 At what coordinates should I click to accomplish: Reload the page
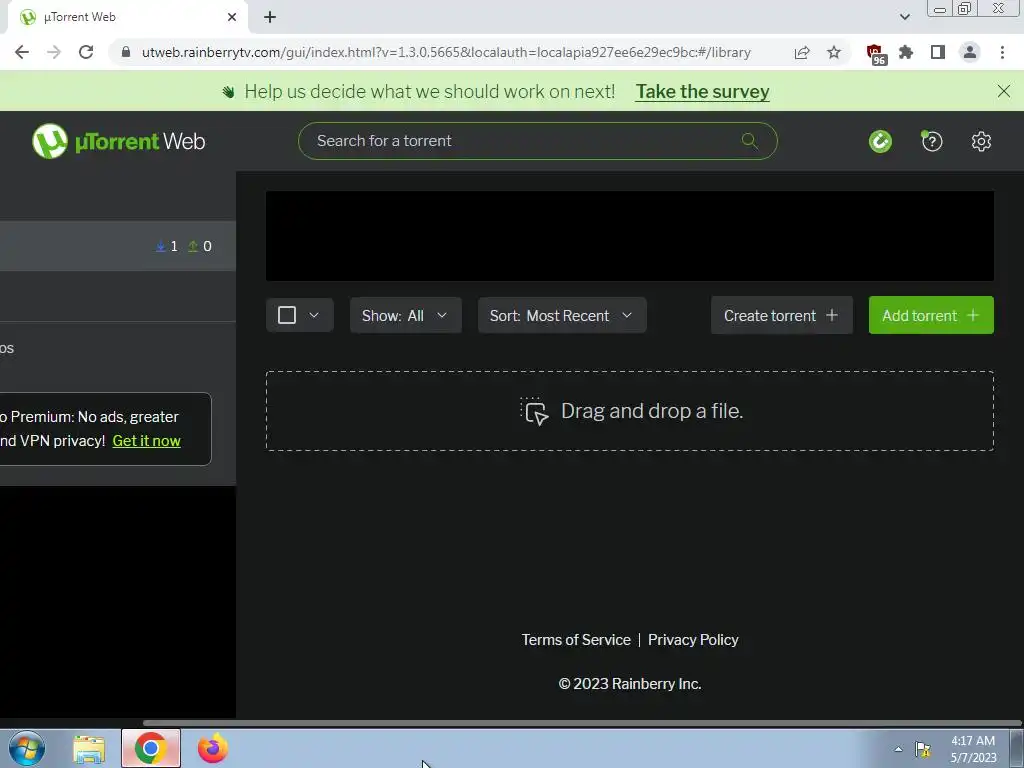pos(86,52)
